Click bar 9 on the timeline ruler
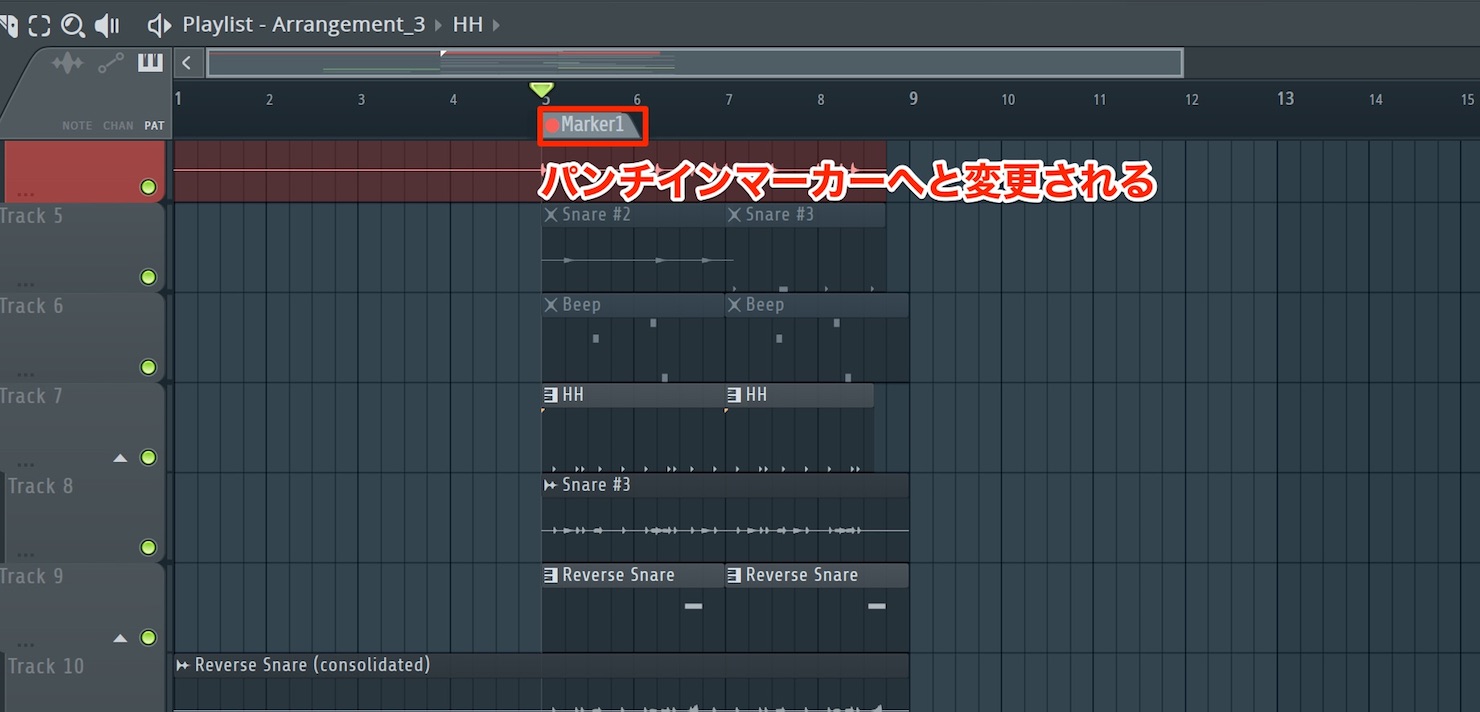The height and width of the screenshot is (712, 1480). coord(913,98)
